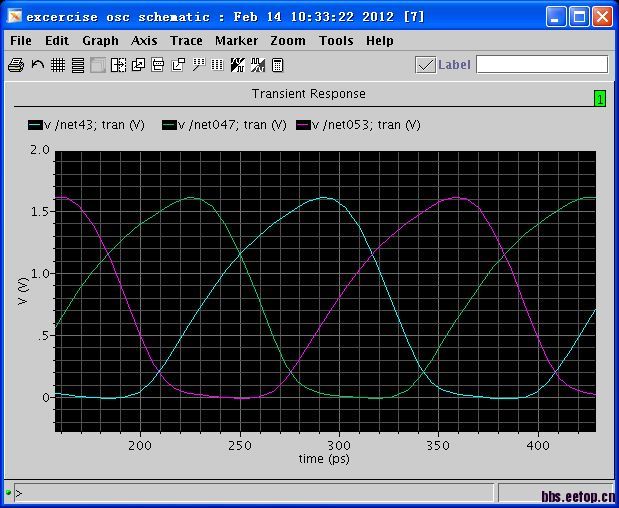Toggle the Label checkmark button

click(425, 65)
